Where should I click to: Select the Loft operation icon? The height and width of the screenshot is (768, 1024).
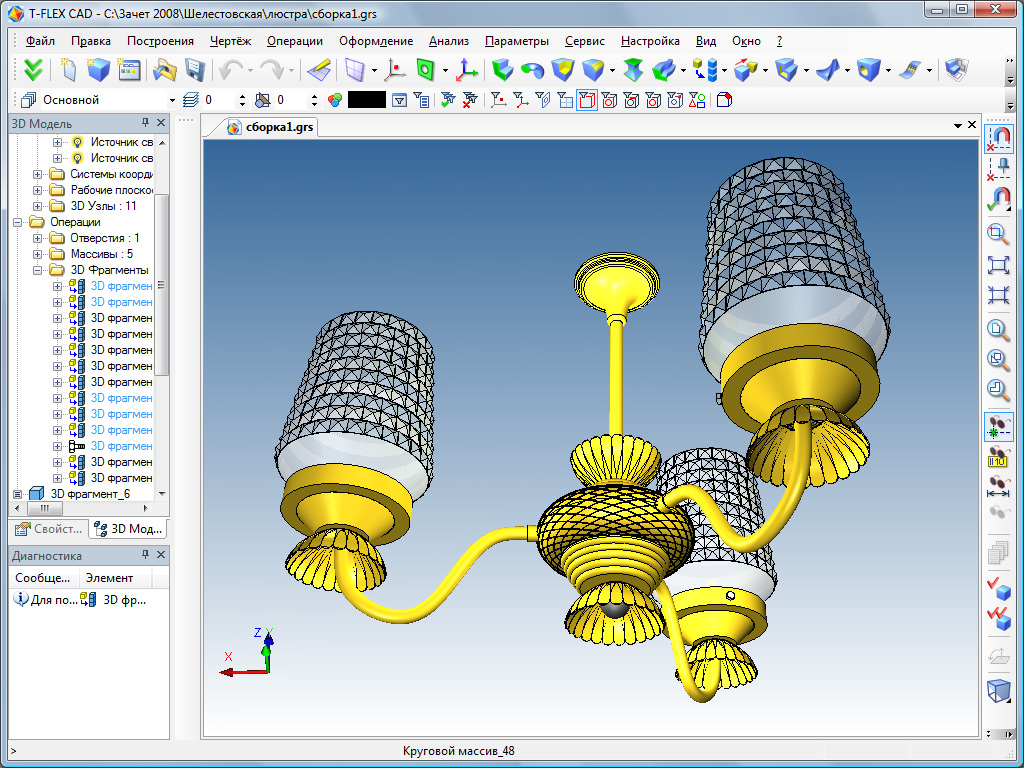click(x=633, y=69)
